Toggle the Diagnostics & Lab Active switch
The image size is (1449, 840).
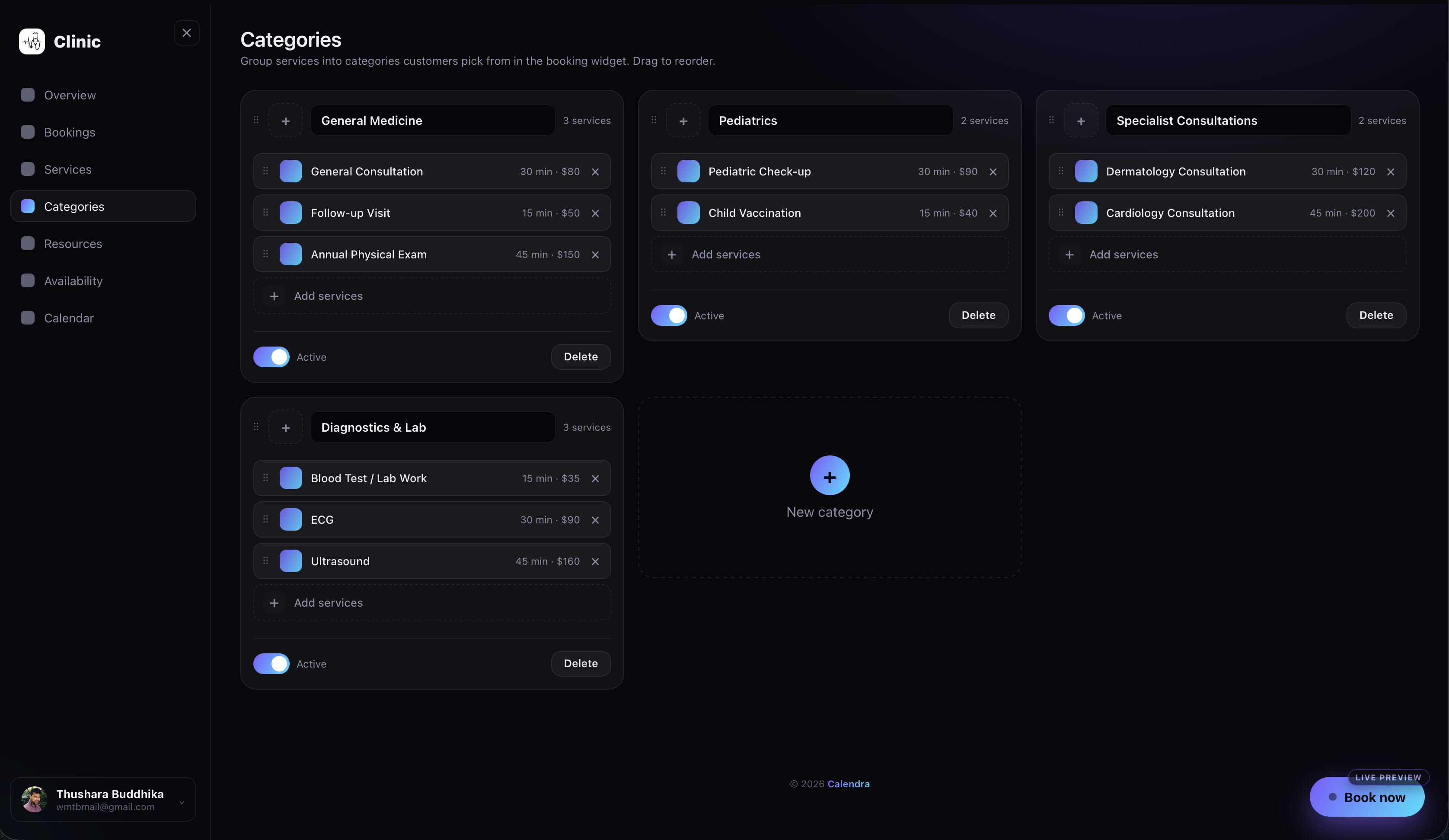pyautogui.click(x=271, y=664)
